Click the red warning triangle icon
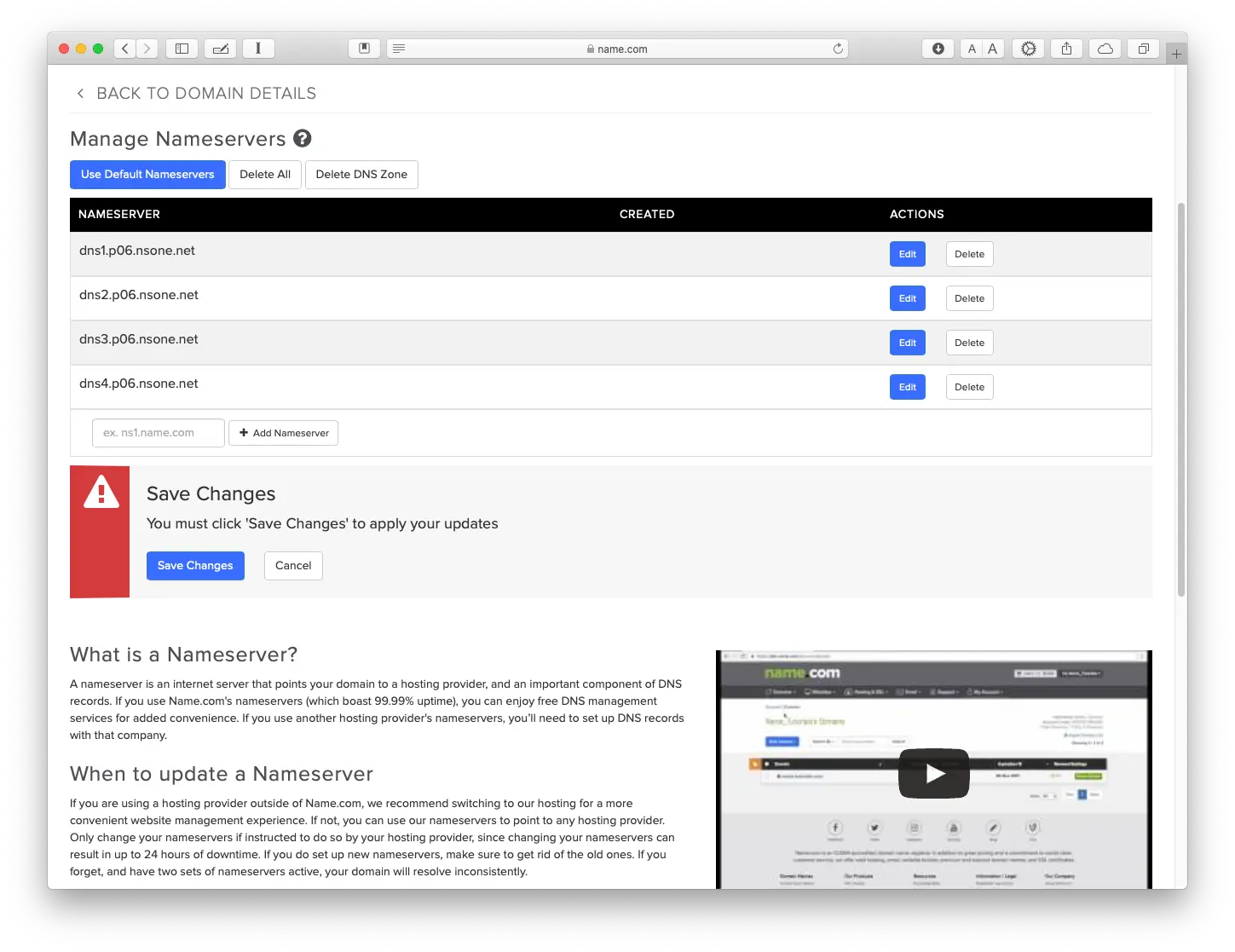This screenshot has height=952, width=1235. coord(101,491)
